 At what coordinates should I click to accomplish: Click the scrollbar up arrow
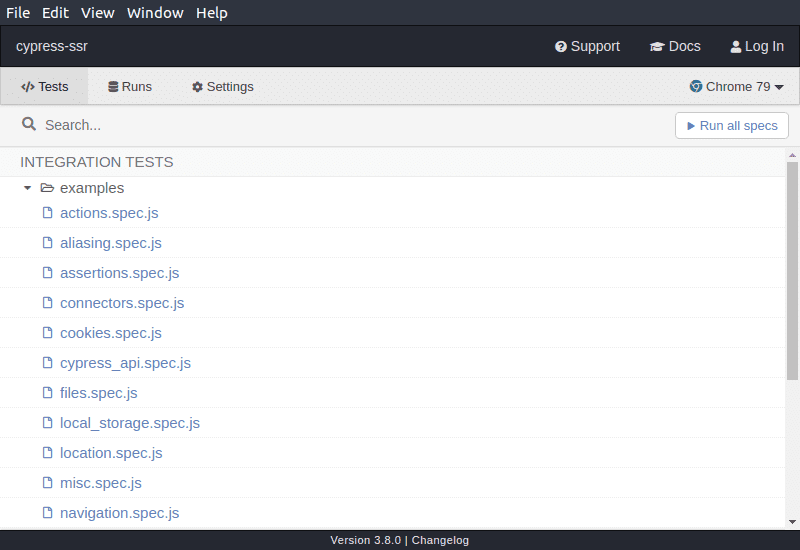point(792,155)
